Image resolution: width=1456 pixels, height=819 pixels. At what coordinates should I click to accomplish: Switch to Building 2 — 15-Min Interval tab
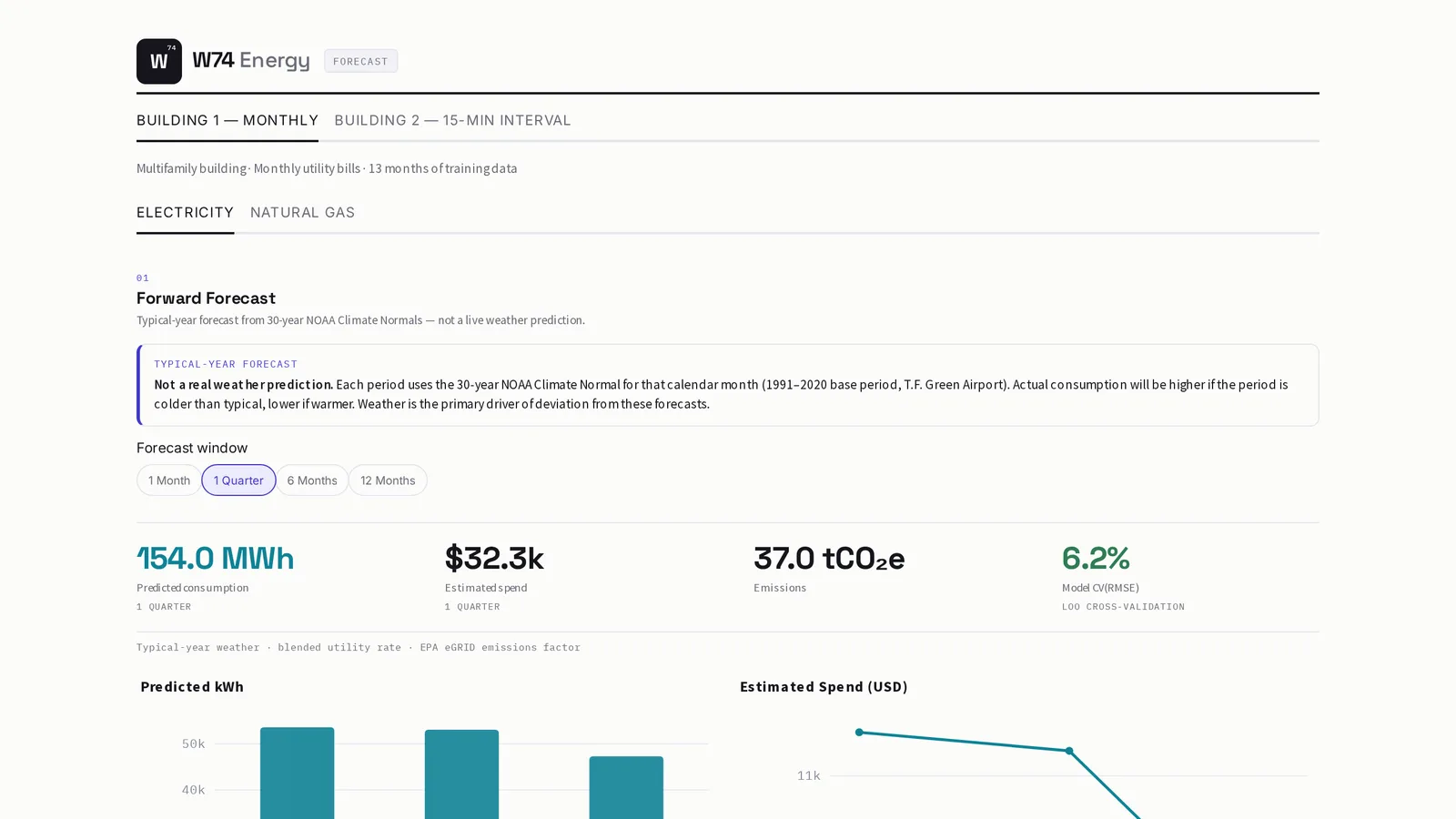point(452,120)
